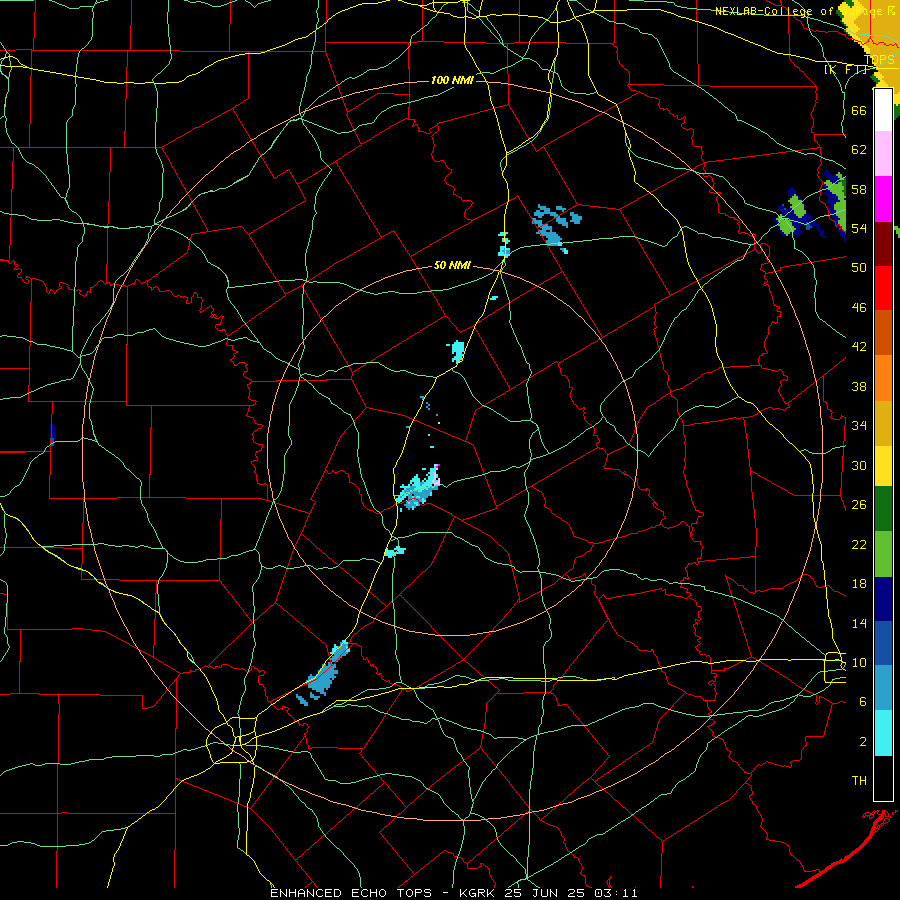Select the light pink legend color block
Screen dimensions: 900x900
coord(883,153)
